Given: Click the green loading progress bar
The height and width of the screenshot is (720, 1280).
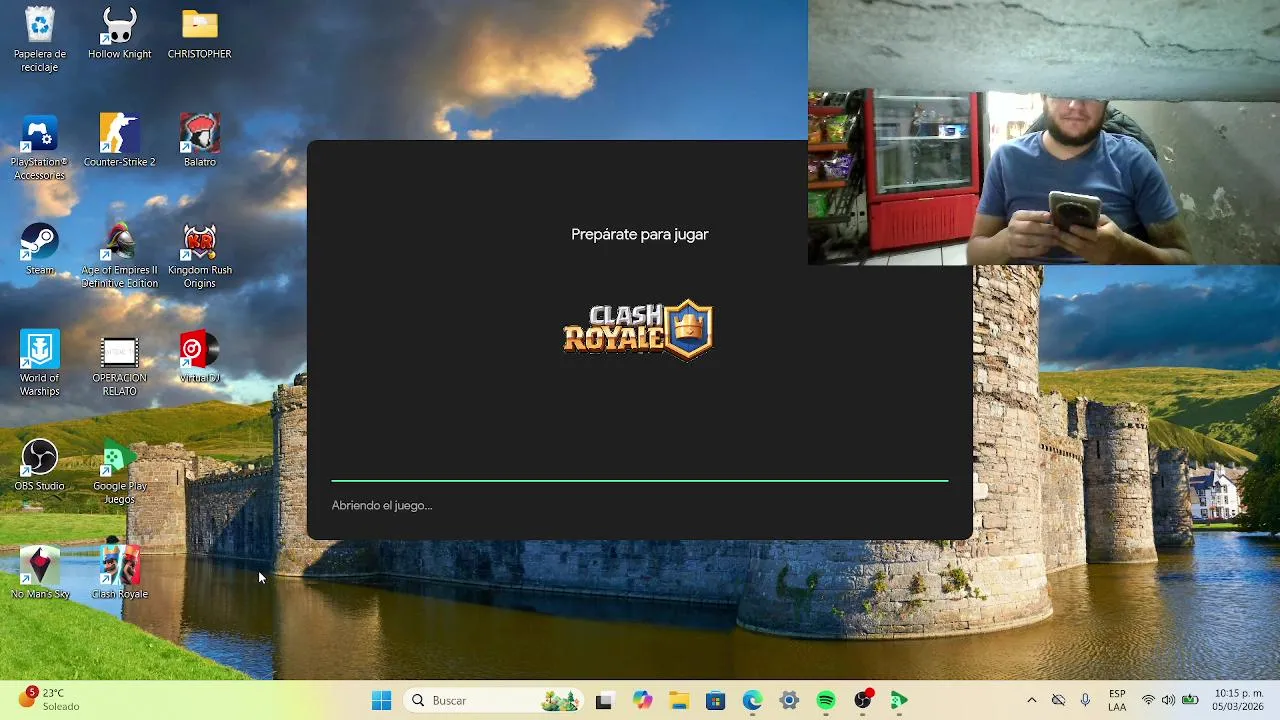Looking at the screenshot, I should (x=640, y=481).
